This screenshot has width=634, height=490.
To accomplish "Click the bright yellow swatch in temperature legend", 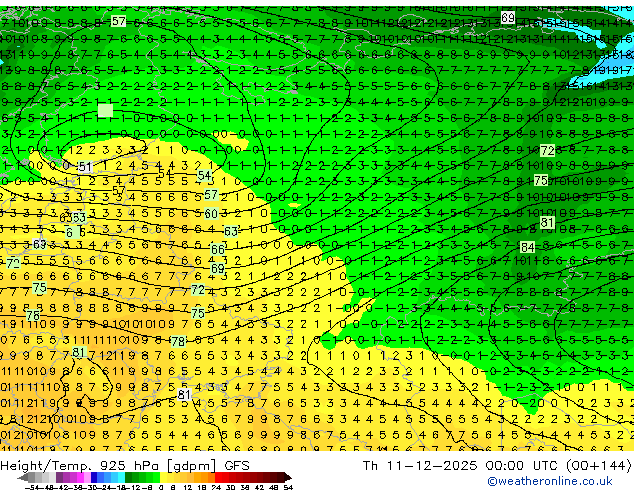I will [163, 477].
